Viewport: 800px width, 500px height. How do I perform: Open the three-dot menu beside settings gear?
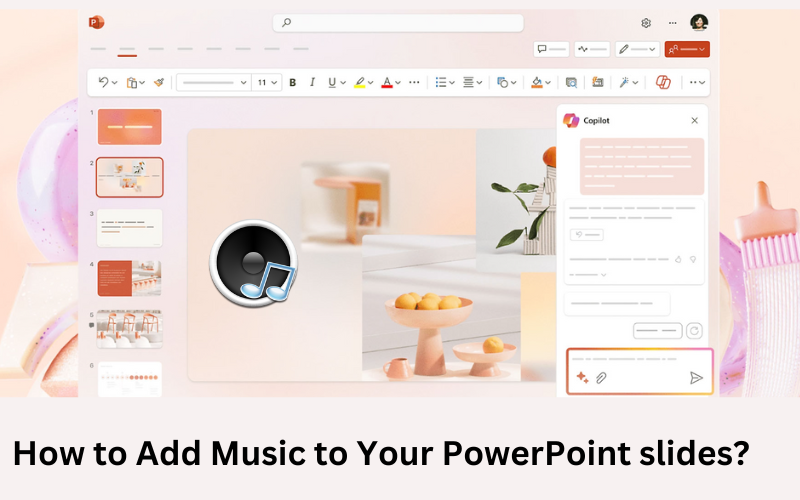[672, 23]
